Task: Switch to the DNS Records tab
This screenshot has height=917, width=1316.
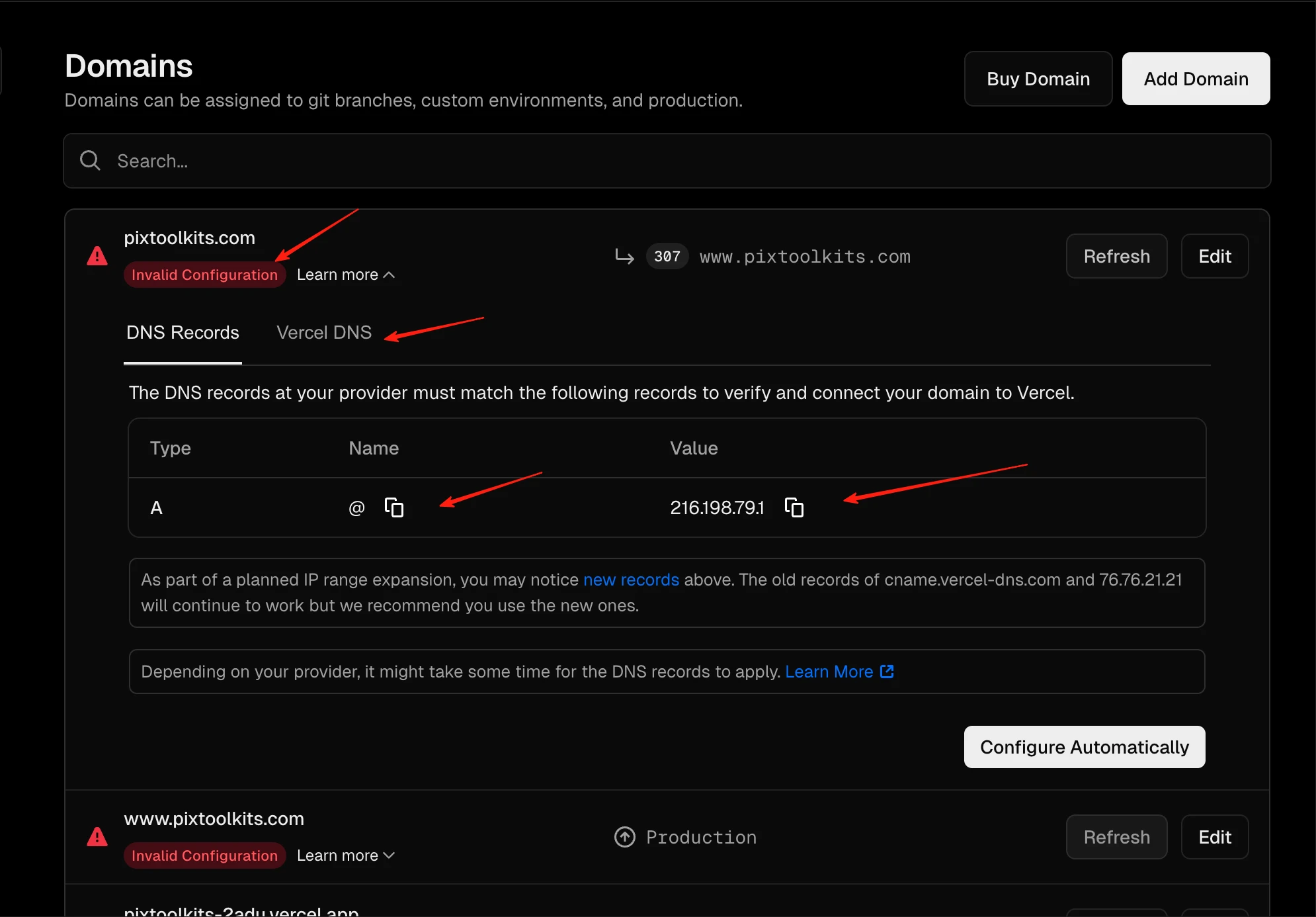Action: (x=183, y=332)
